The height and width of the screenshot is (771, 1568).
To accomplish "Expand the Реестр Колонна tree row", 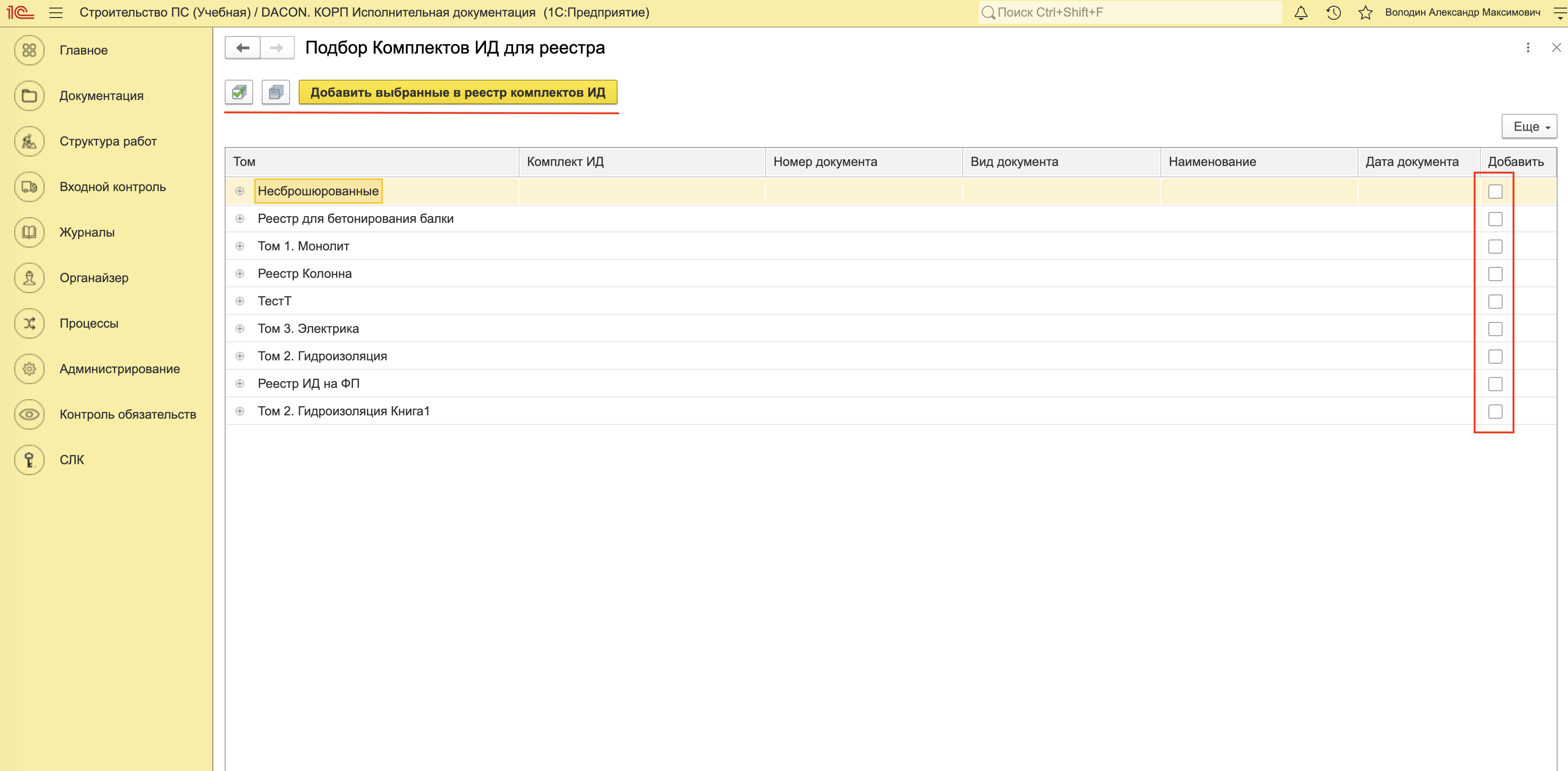I will click(240, 274).
